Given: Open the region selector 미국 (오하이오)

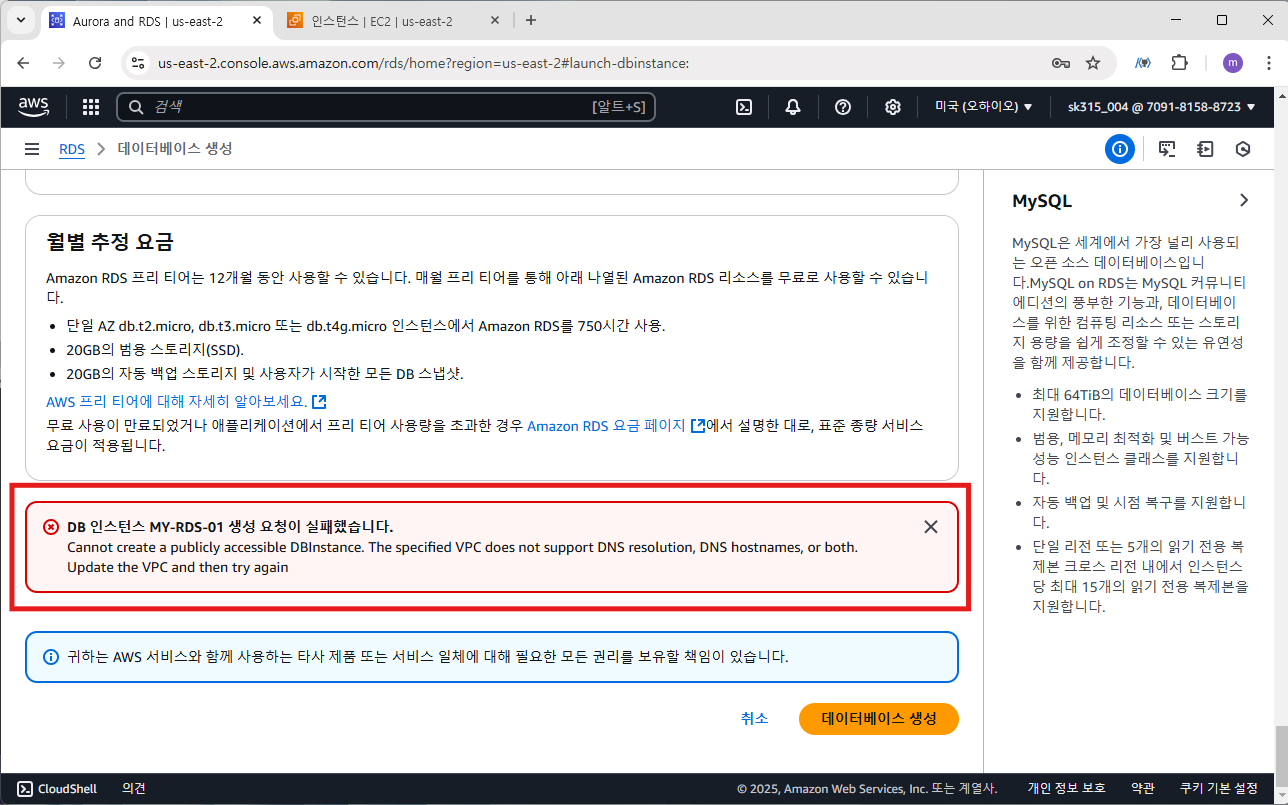Looking at the screenshot, I should (x=984, y=107).
